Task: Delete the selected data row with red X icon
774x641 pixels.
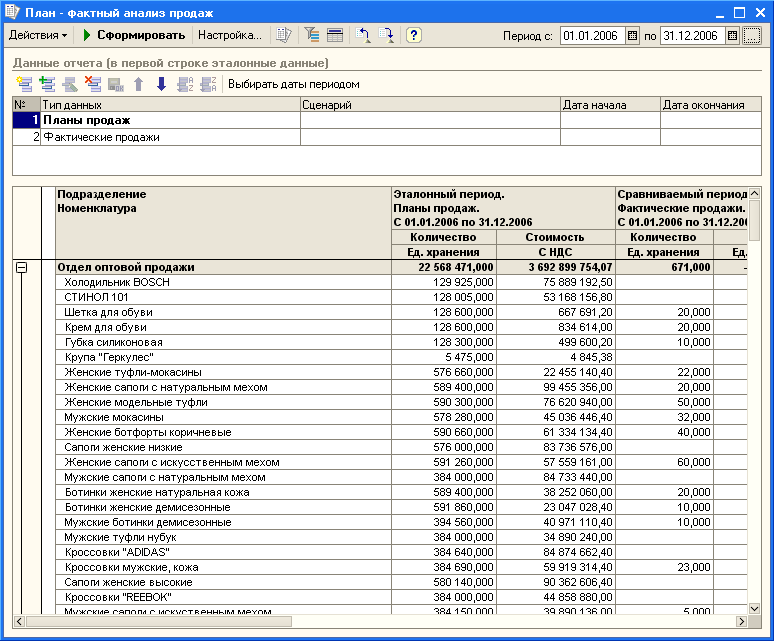Action: pos(92,84)
